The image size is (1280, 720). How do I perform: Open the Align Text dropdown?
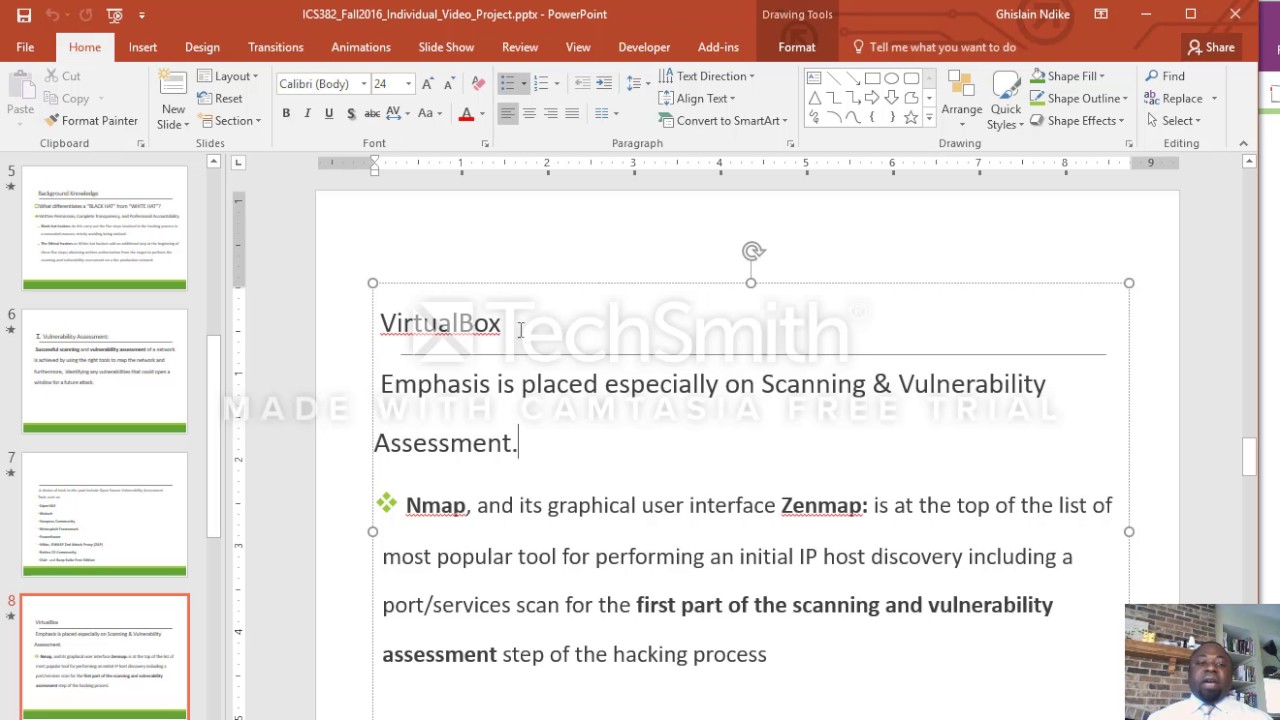pyautogui.click(x=696, y=98)
